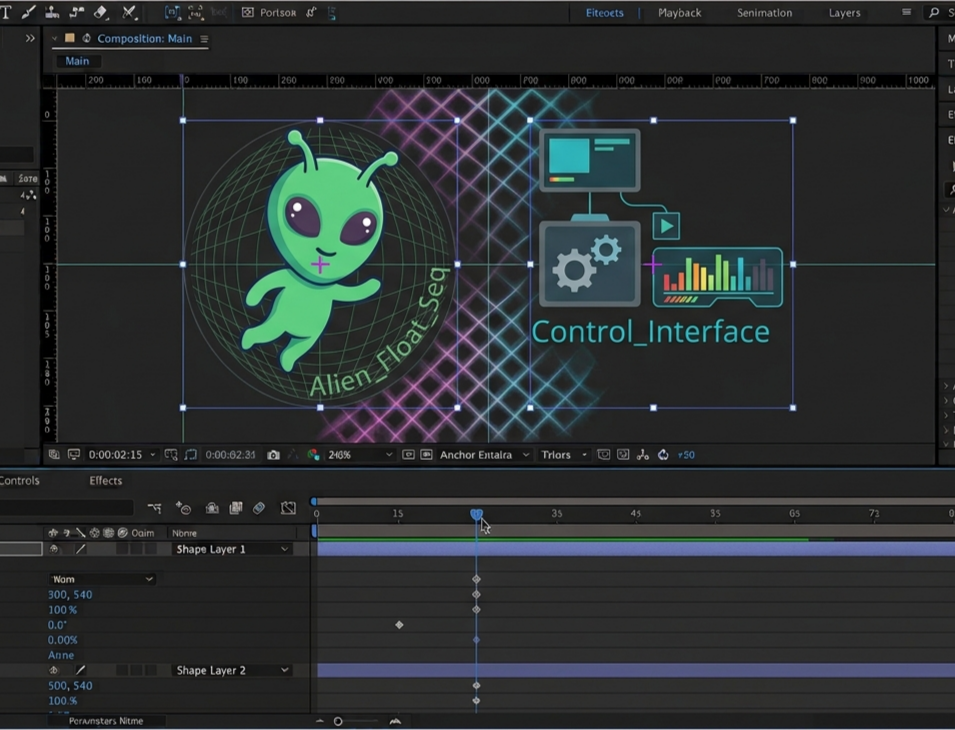The width and height of the screenshot is (955, 730).
Task: Click the timeline playhead marker
Action: click(x=476, y=514)
